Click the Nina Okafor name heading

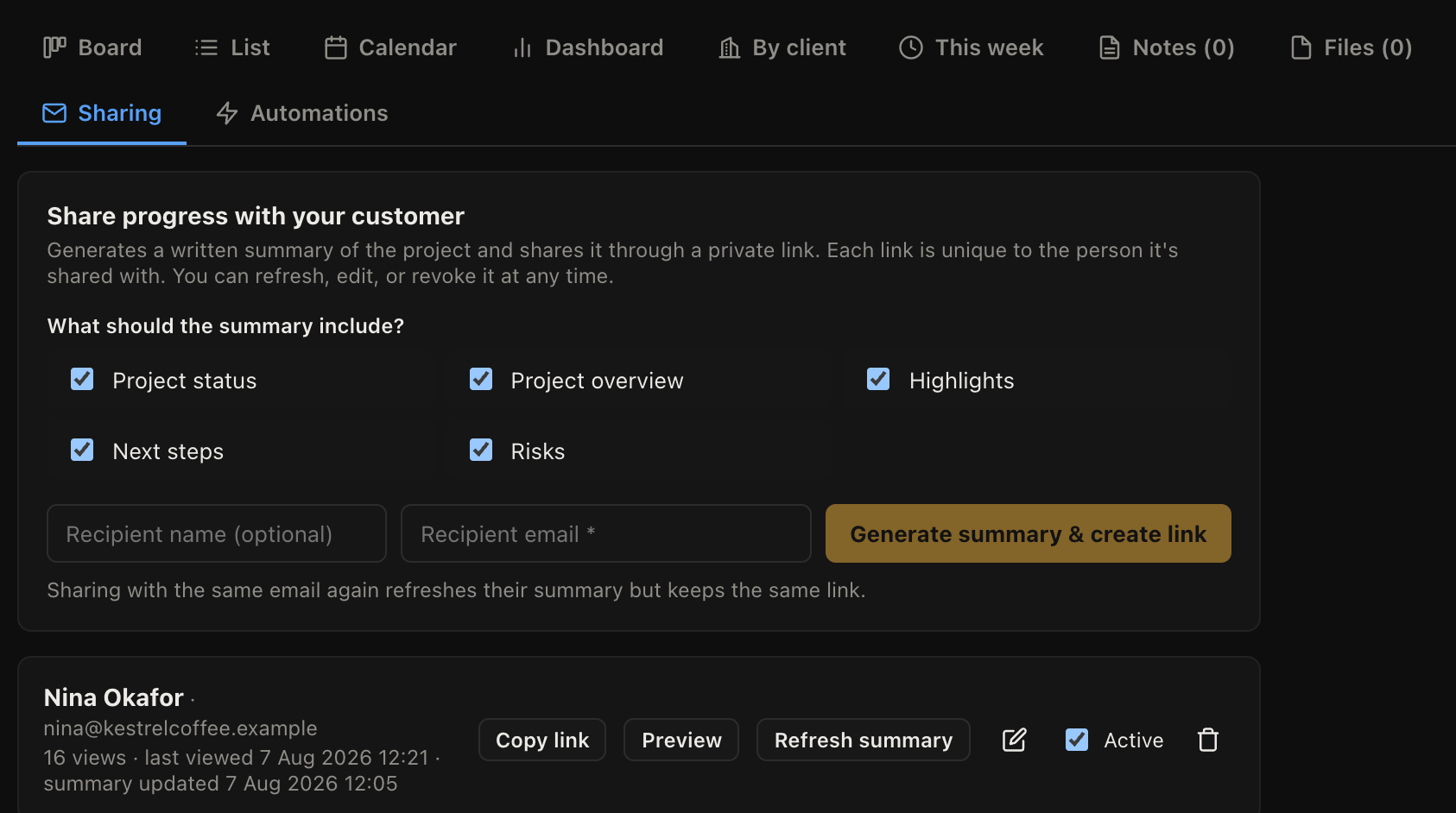(x=114, y=697)
